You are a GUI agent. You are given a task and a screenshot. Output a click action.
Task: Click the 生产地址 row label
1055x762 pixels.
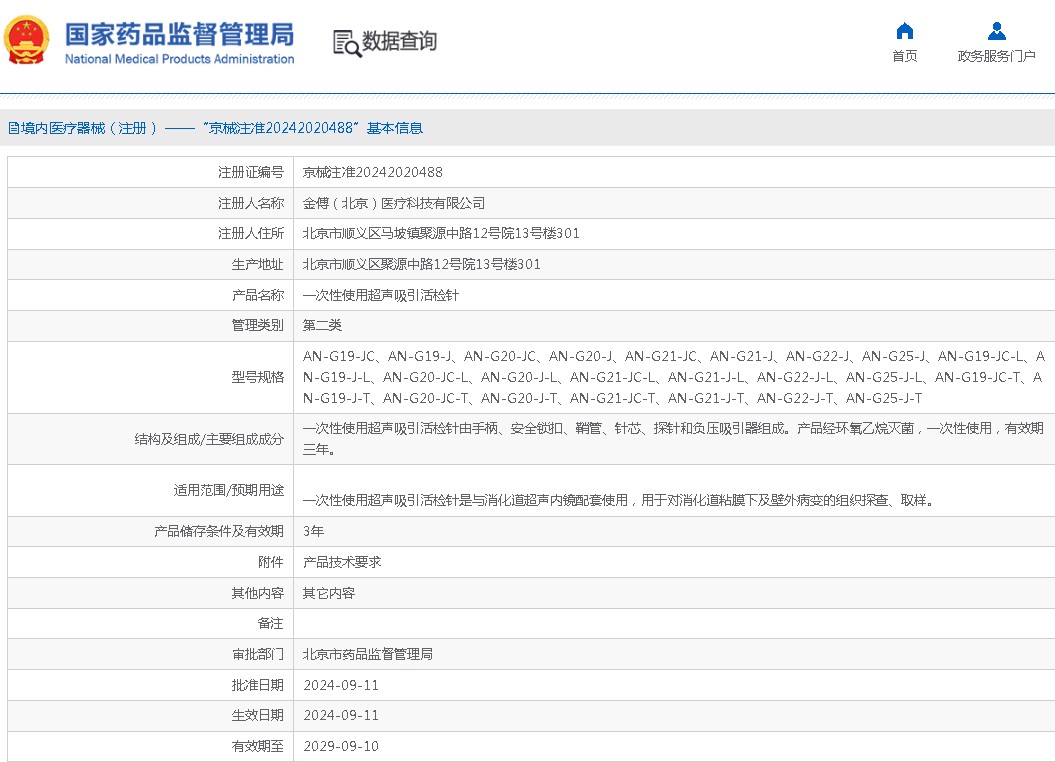[x=258, y=264]
